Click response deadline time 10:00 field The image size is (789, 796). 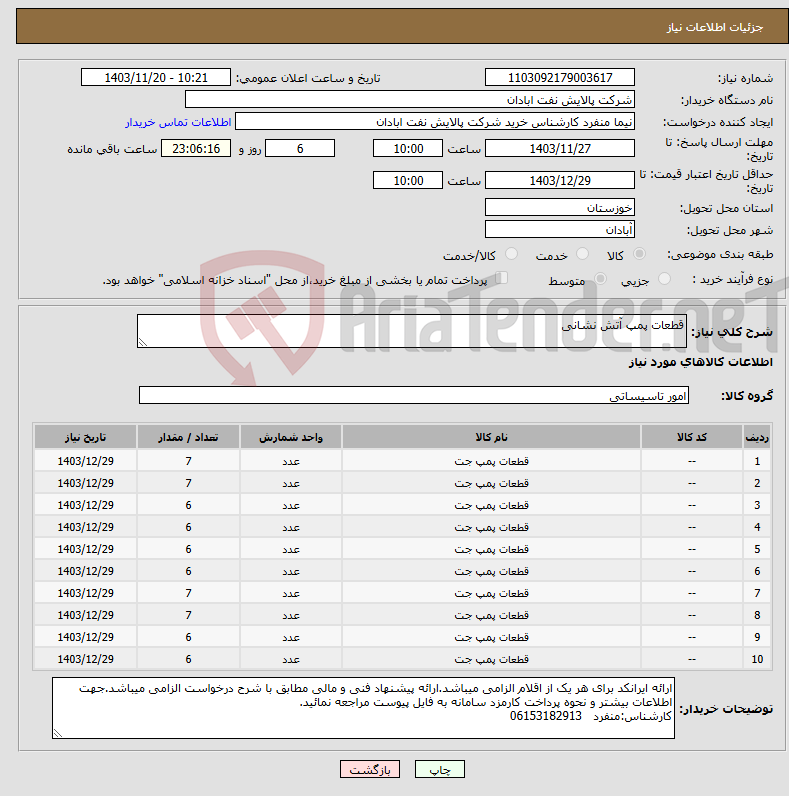click(x=408, y=149)
